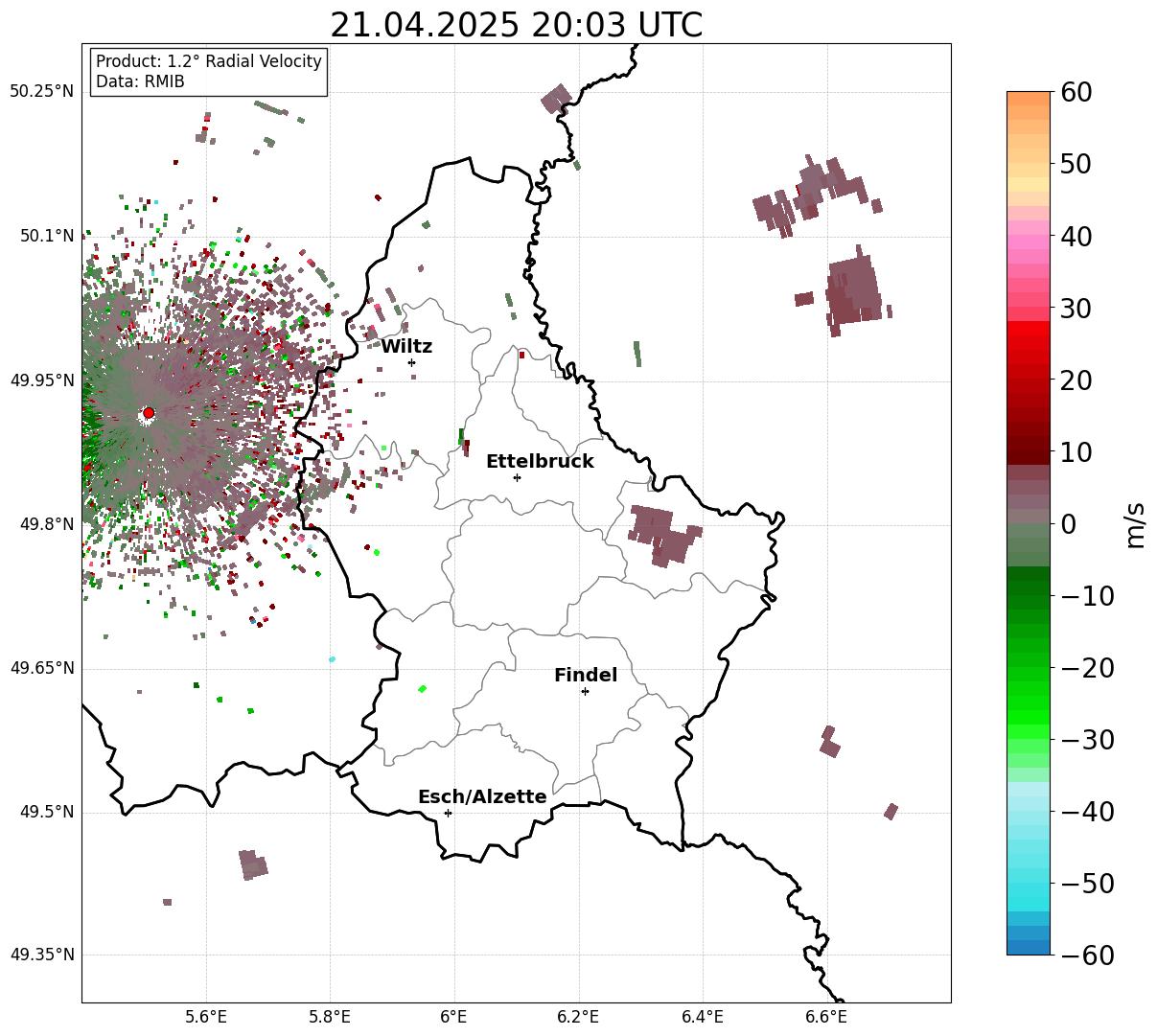The width and height of the screenshot is (1157, 1036).
Task: Click the Wiltz city label
Action: point(406,347)
